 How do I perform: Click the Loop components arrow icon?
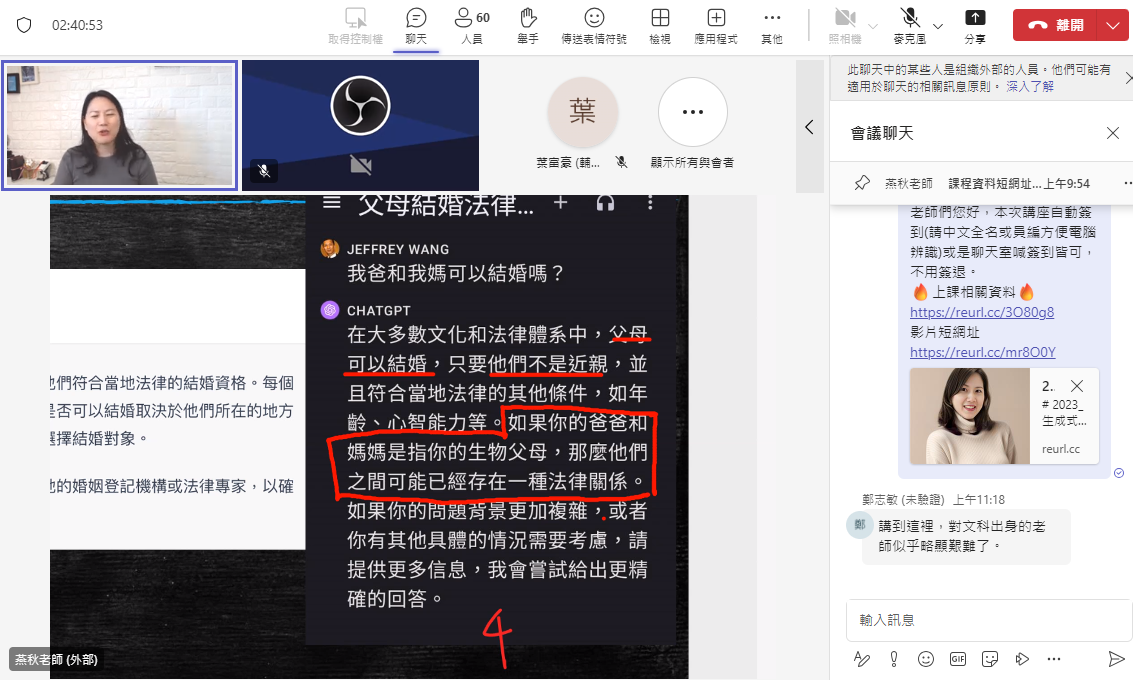click(x=1022, y=659)
